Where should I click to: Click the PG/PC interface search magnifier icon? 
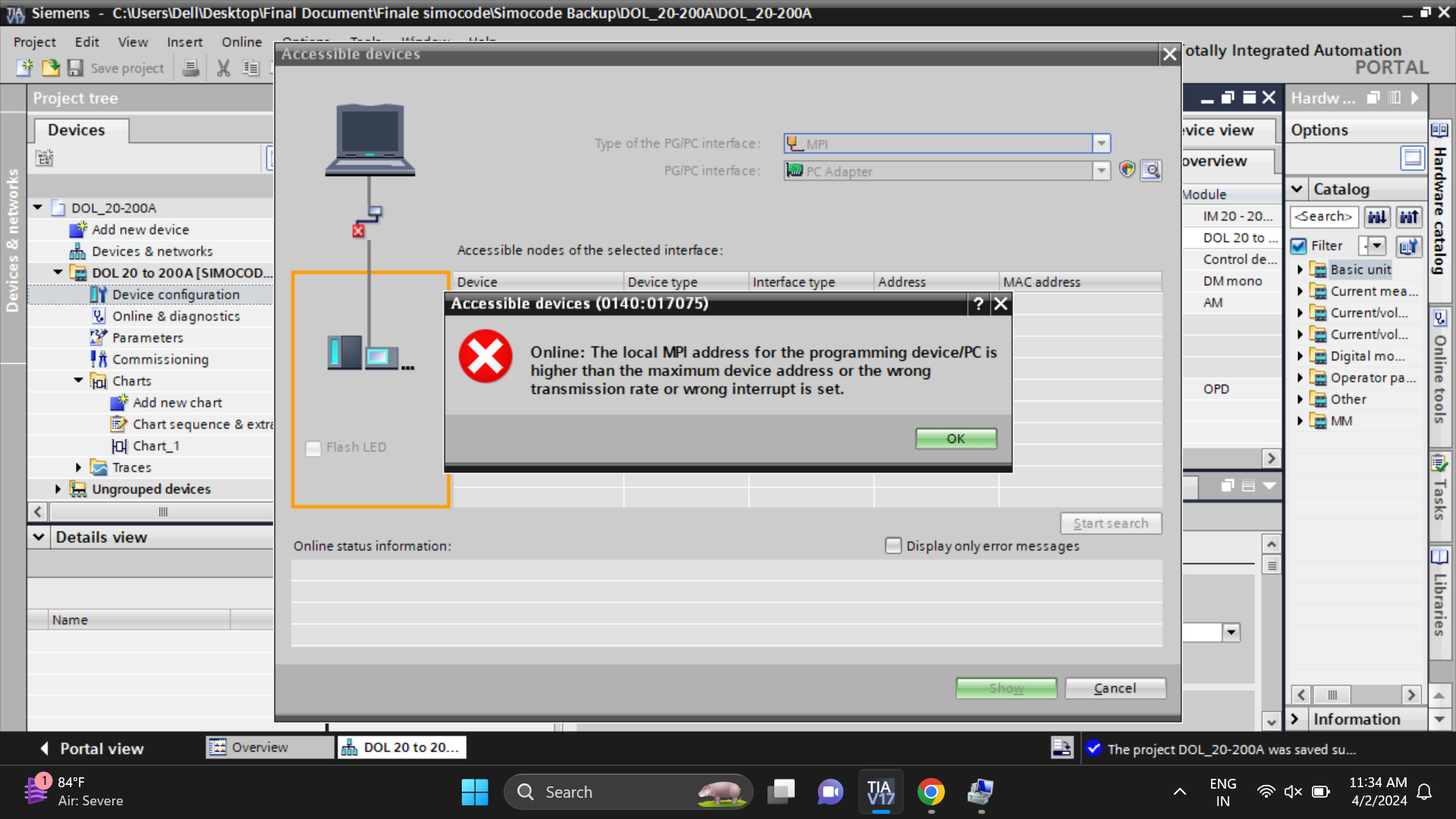click(x=1151, y=171)
